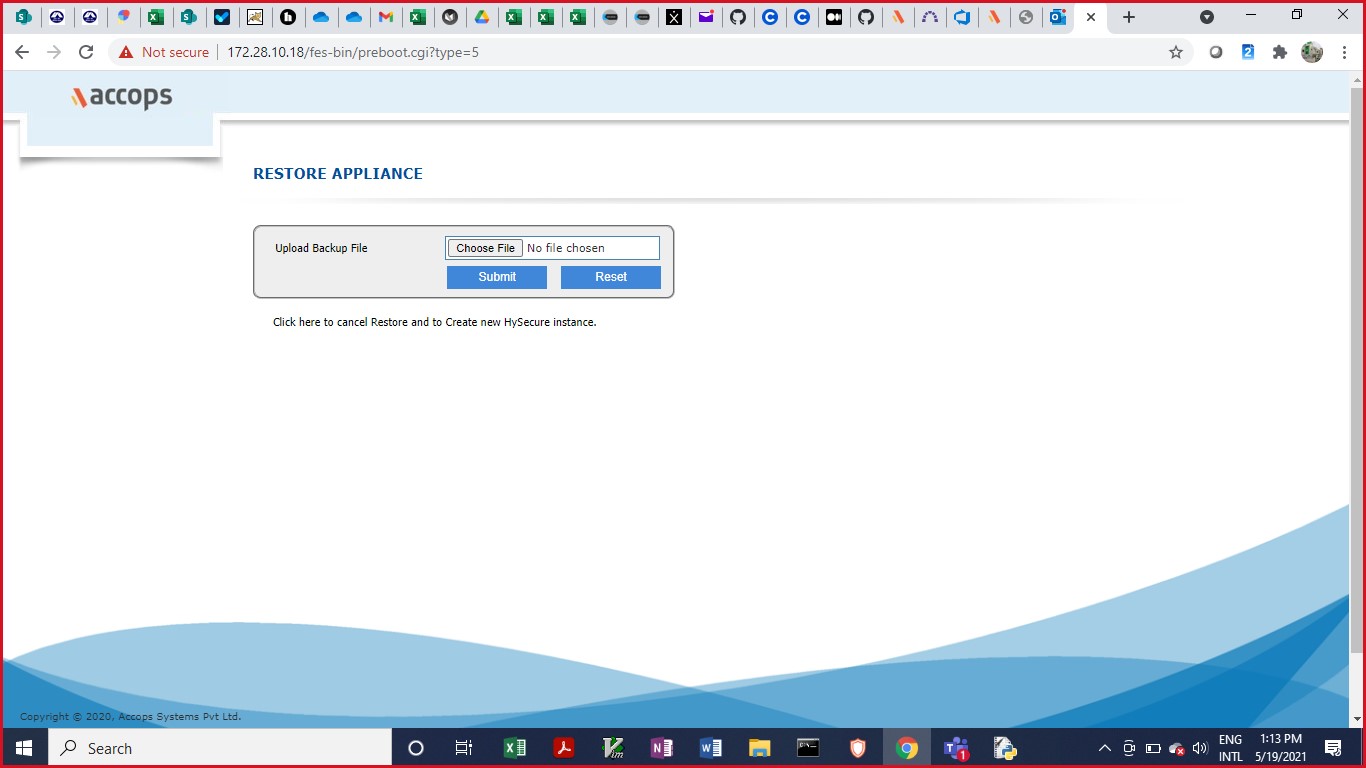The width and height of the screenshot is (1366, 768).
Task: Open a new browser tab
Action: point(1129,17)
